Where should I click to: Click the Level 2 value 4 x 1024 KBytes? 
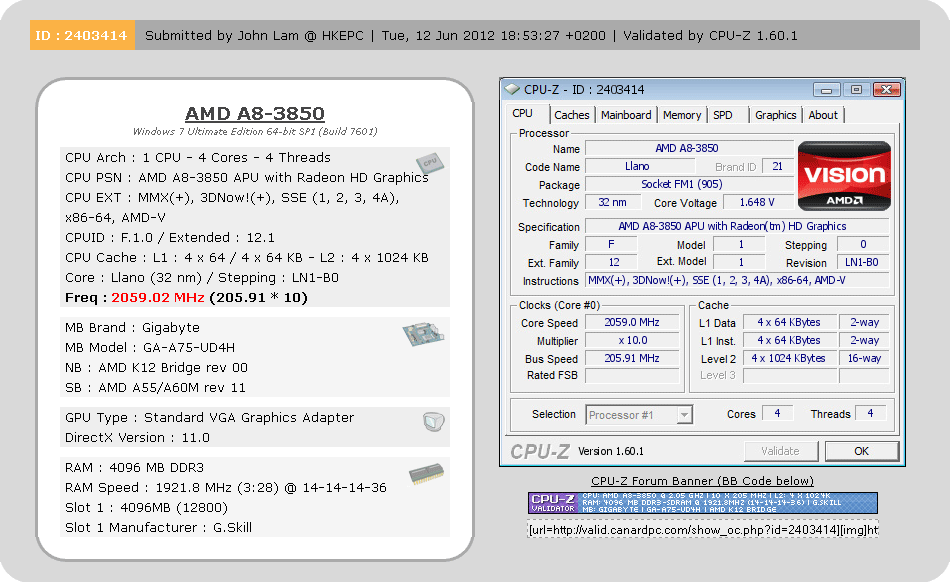pyautogui.click(x=789, y=359)
